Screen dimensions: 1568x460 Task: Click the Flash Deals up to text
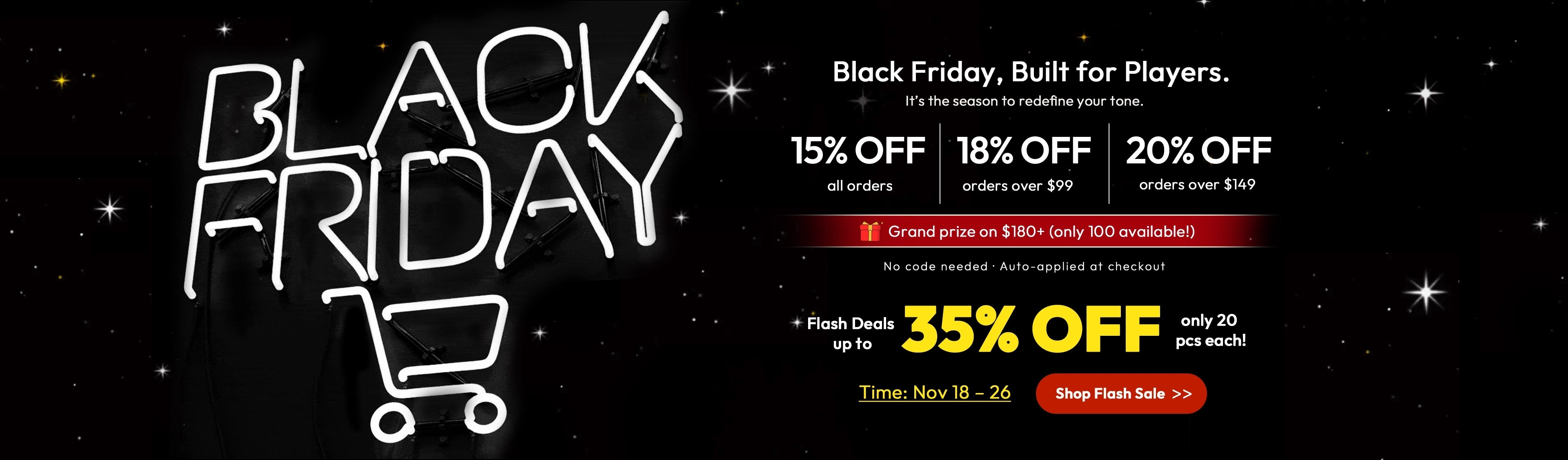850,333
